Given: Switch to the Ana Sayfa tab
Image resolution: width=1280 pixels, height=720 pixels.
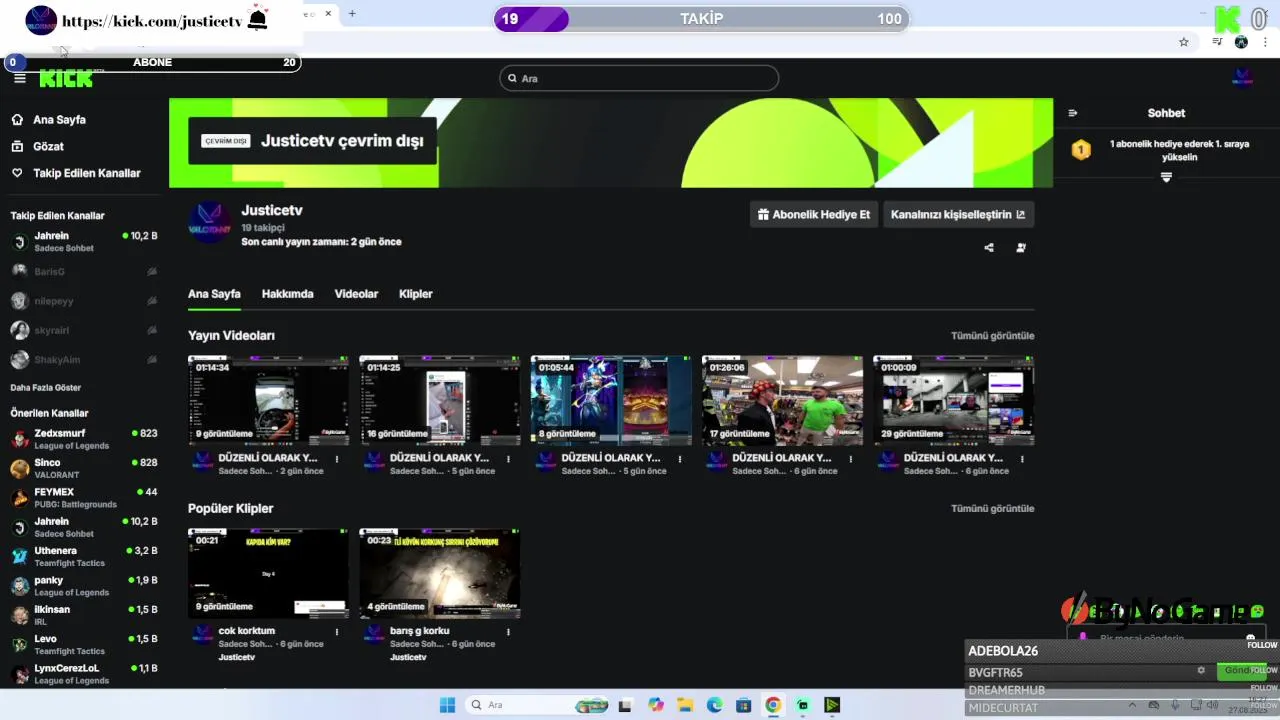Looking at the screenshot, I should point(214,294).
